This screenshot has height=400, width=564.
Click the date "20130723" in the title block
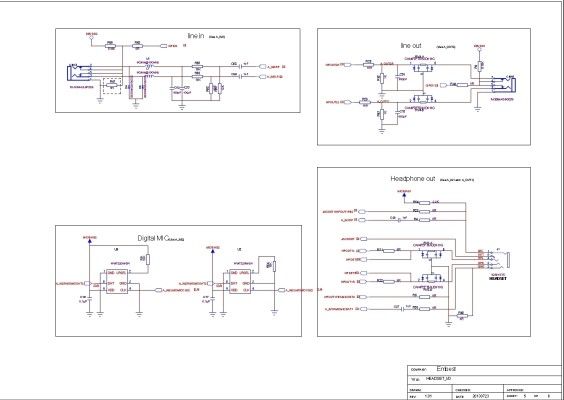point(481,396)
